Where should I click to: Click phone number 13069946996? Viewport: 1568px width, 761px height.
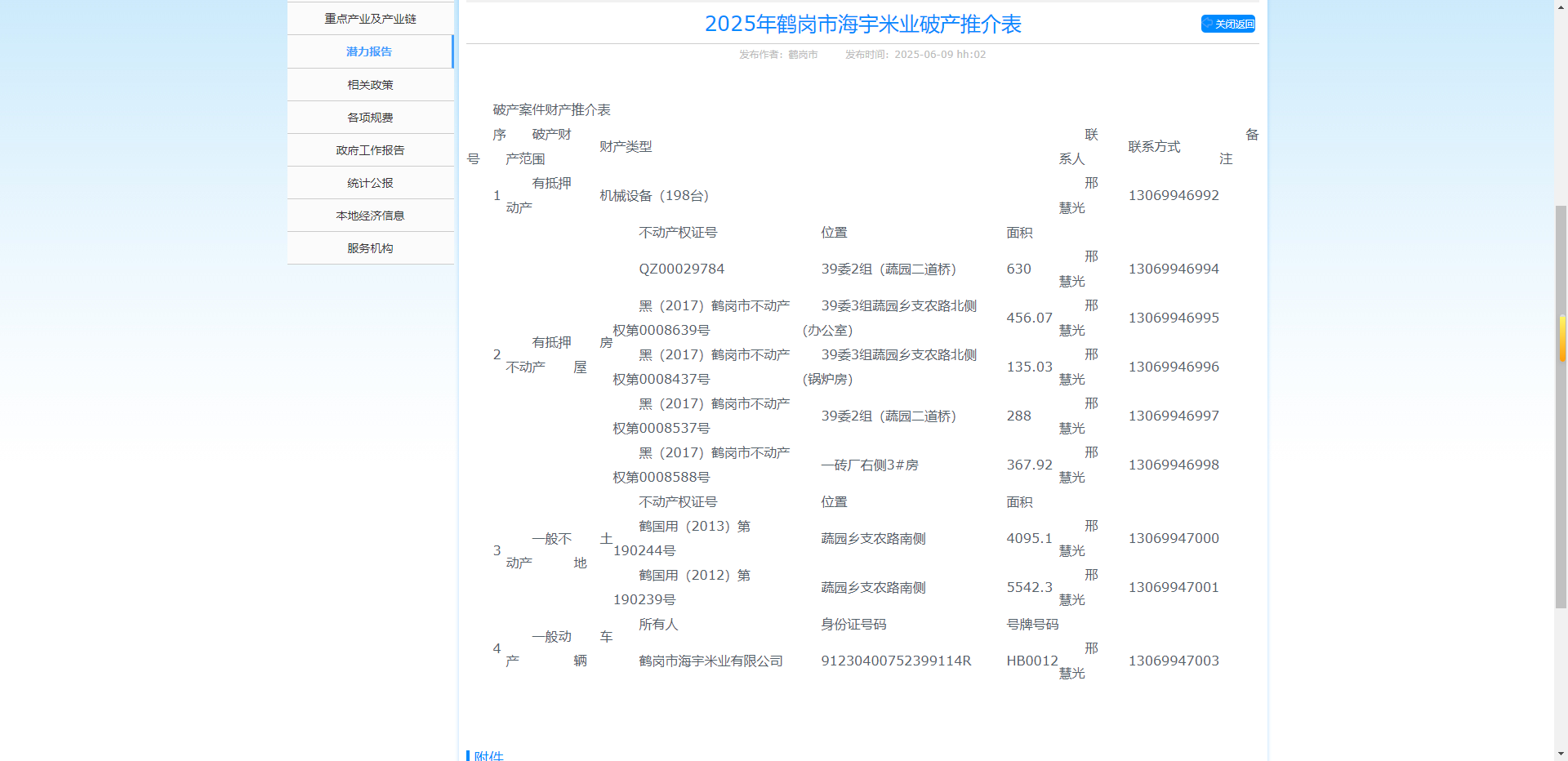tap(1174, 367)
